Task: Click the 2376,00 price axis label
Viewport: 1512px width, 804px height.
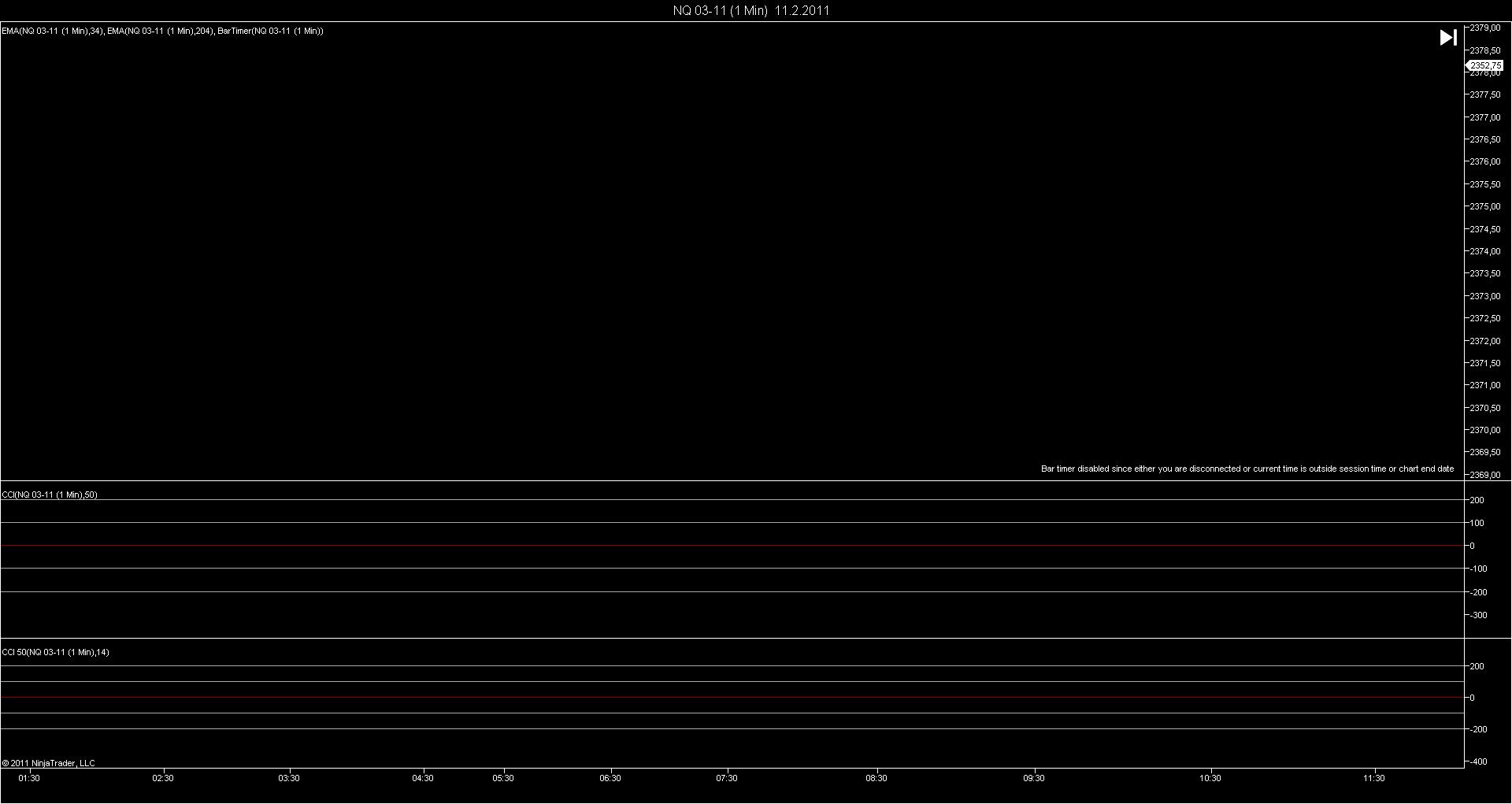Action: click(x=1485, y=161)
